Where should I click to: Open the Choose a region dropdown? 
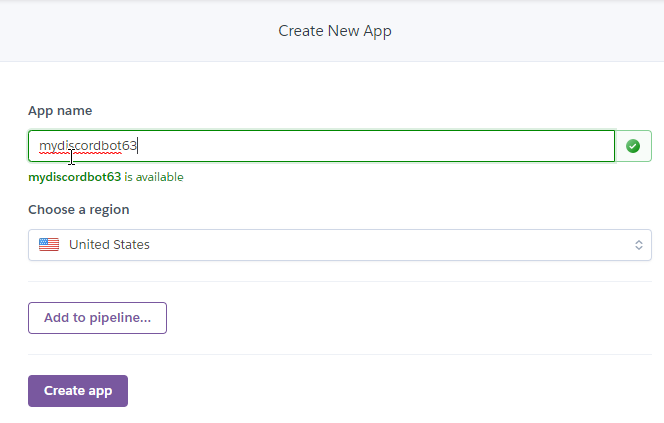pyautogui.click(x=339, y=245)
